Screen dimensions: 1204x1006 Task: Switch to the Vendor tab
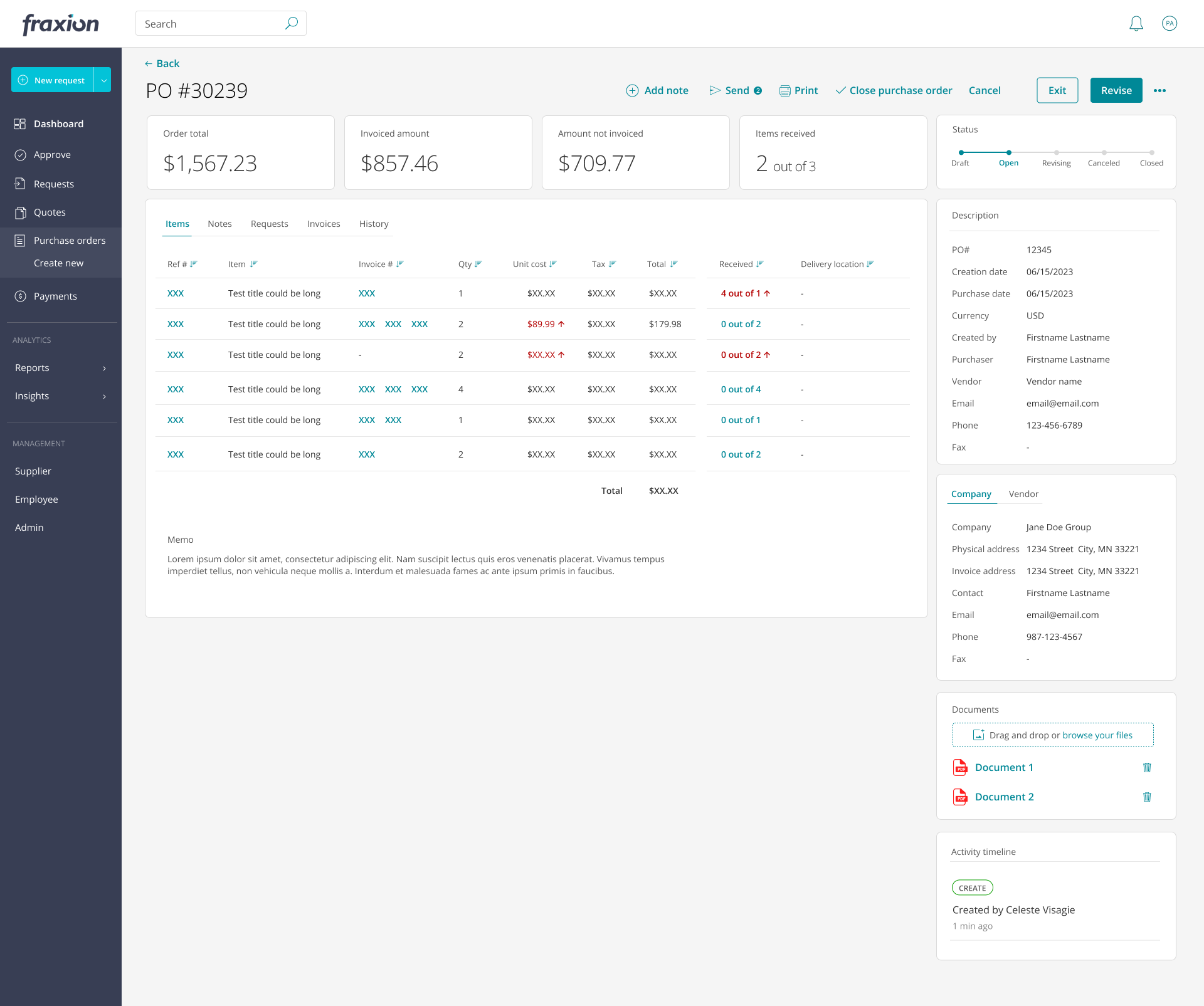pos(1023,494)
